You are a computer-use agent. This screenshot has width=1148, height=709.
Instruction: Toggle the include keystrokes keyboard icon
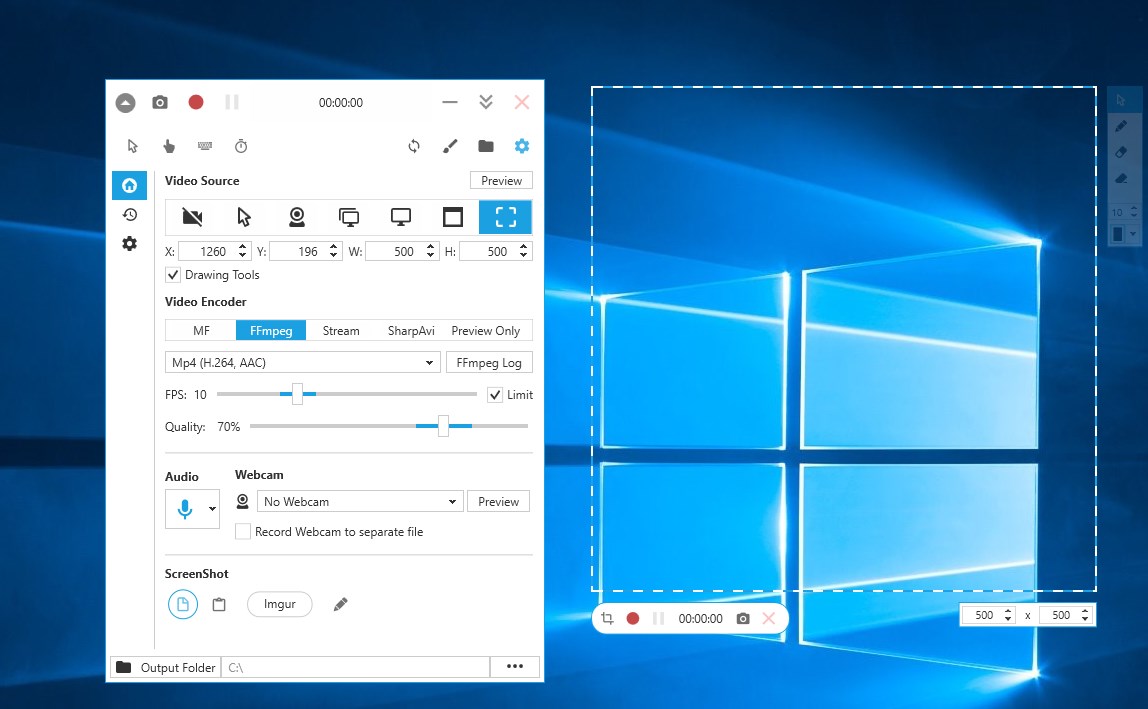pos(205,146)
